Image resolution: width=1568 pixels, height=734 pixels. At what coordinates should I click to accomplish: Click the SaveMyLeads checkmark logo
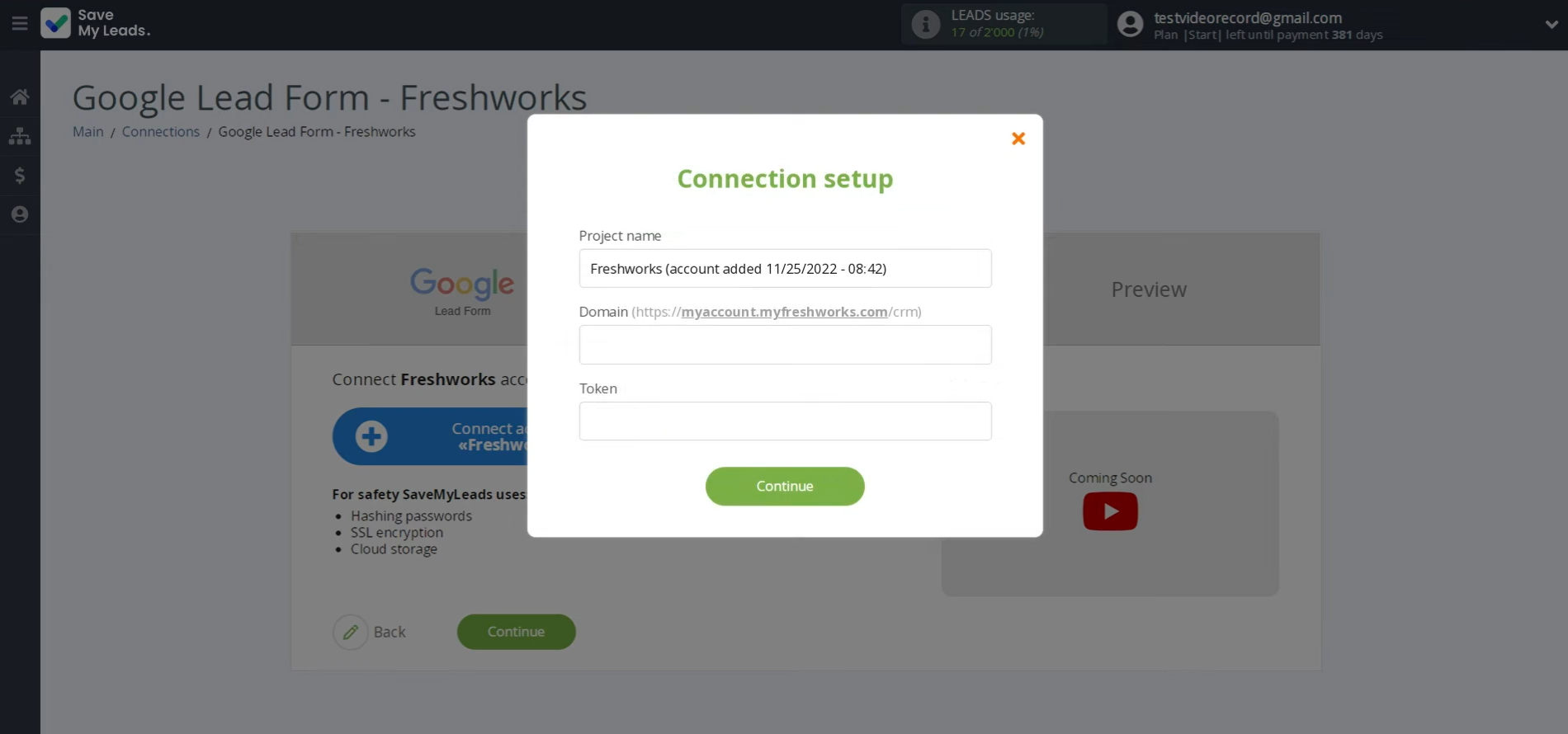(x=55, y=23)
